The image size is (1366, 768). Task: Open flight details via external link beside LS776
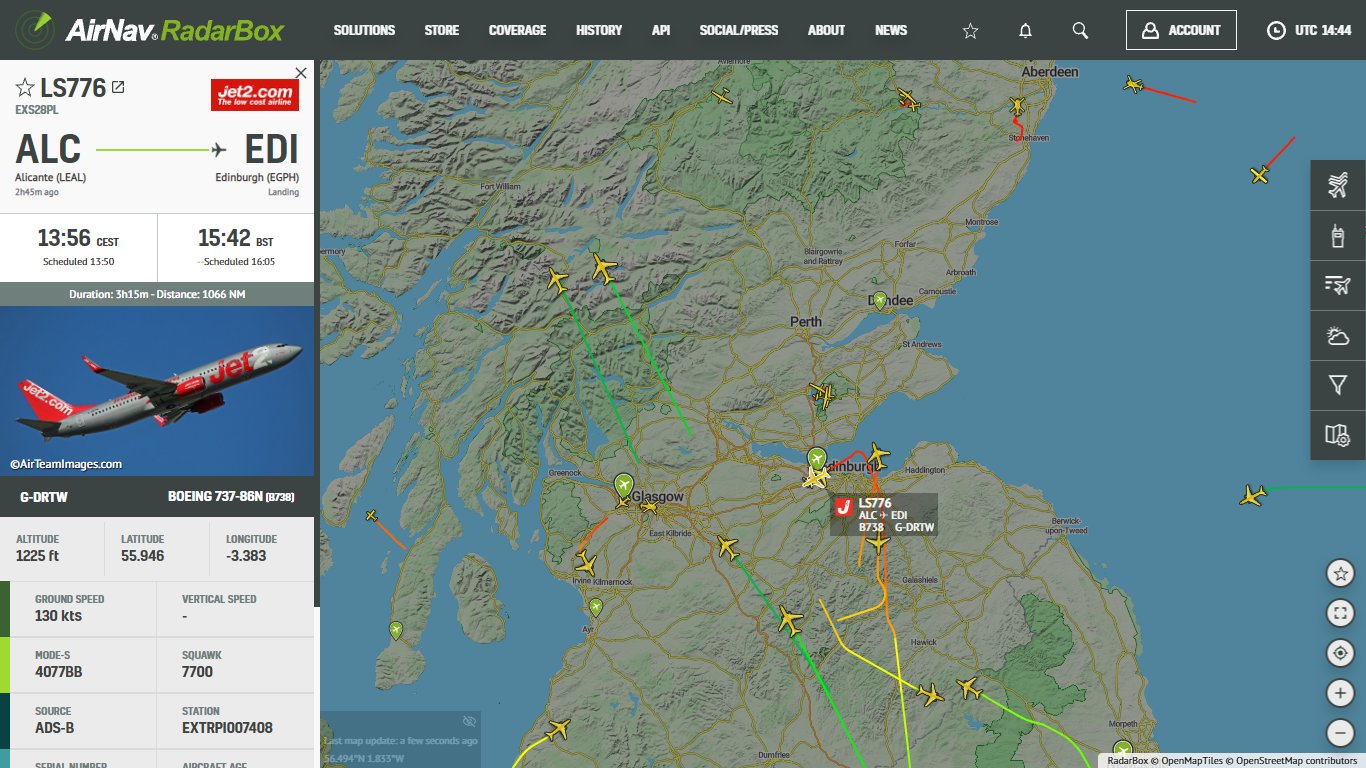coord(119,87)
